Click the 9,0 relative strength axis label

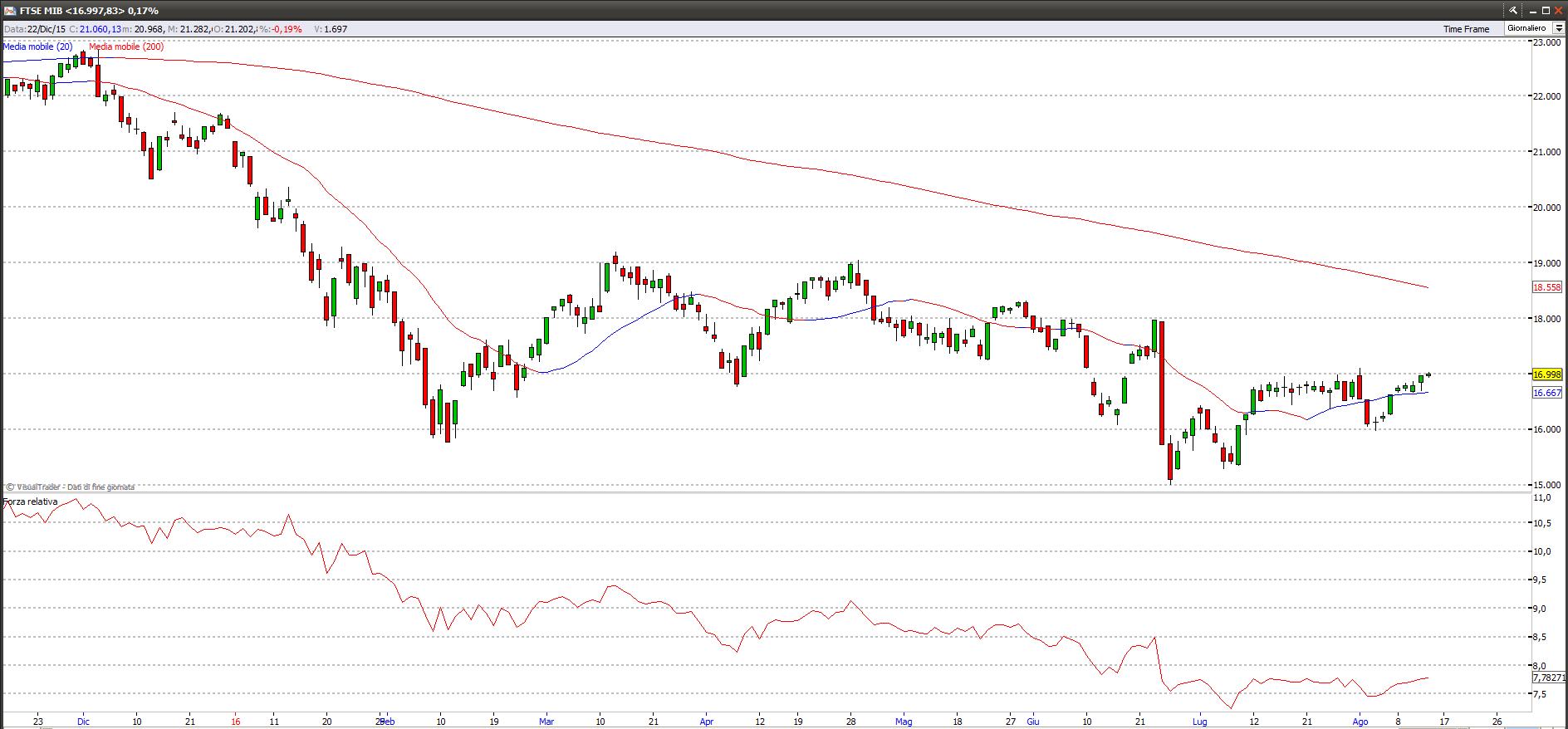click(x=1541, y=609)
